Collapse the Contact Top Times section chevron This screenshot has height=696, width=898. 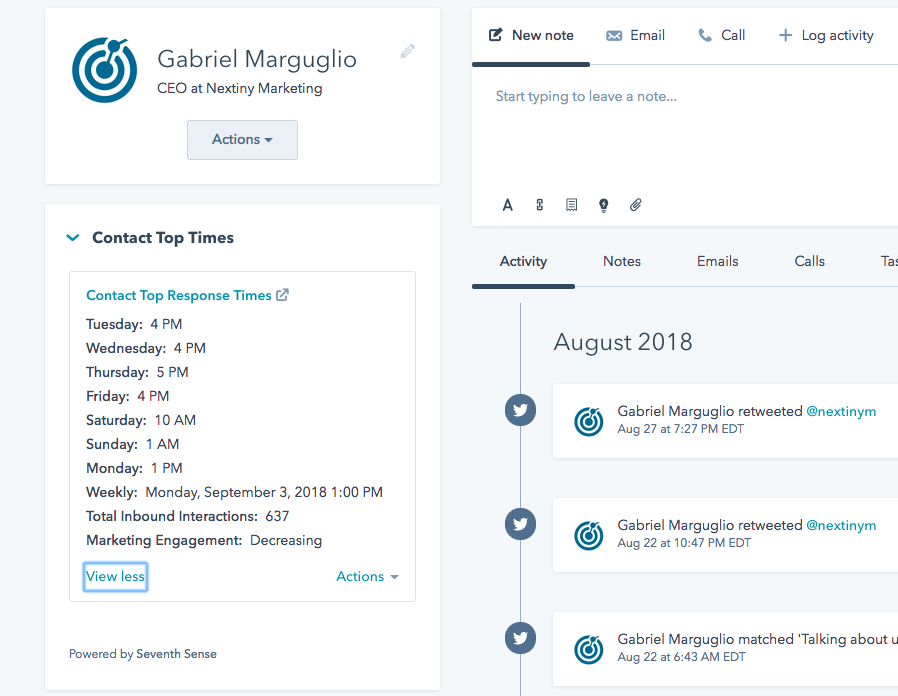click(73, 238)
